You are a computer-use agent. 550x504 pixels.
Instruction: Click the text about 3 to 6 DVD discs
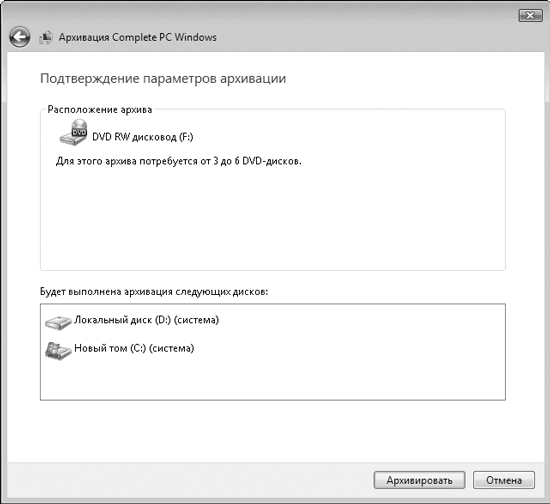[x=179, y=161]
